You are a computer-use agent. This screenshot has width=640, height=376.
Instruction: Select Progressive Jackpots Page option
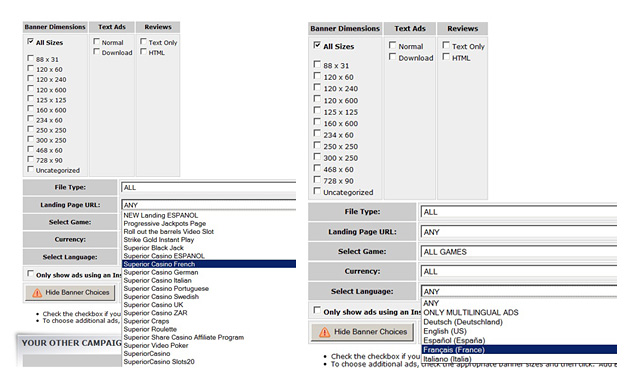[x=209, y=223]
